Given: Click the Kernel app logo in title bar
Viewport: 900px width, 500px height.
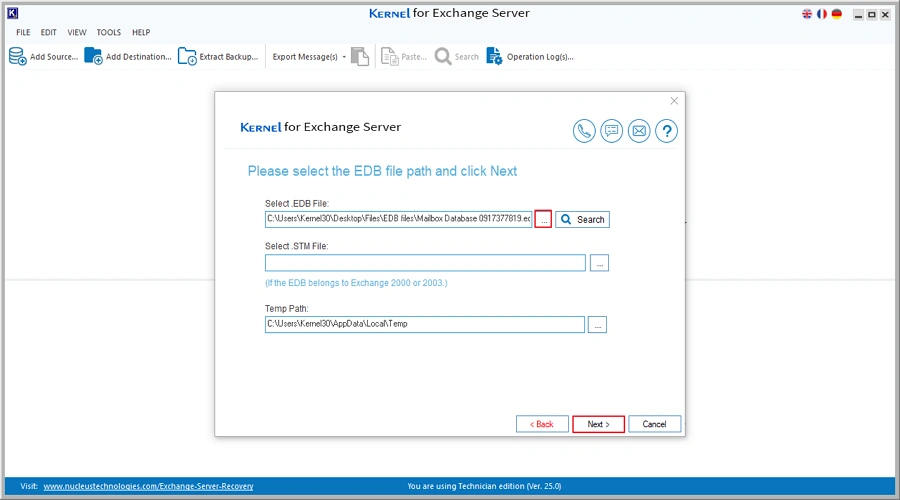Looking at the screenshot, I should 13,13.
